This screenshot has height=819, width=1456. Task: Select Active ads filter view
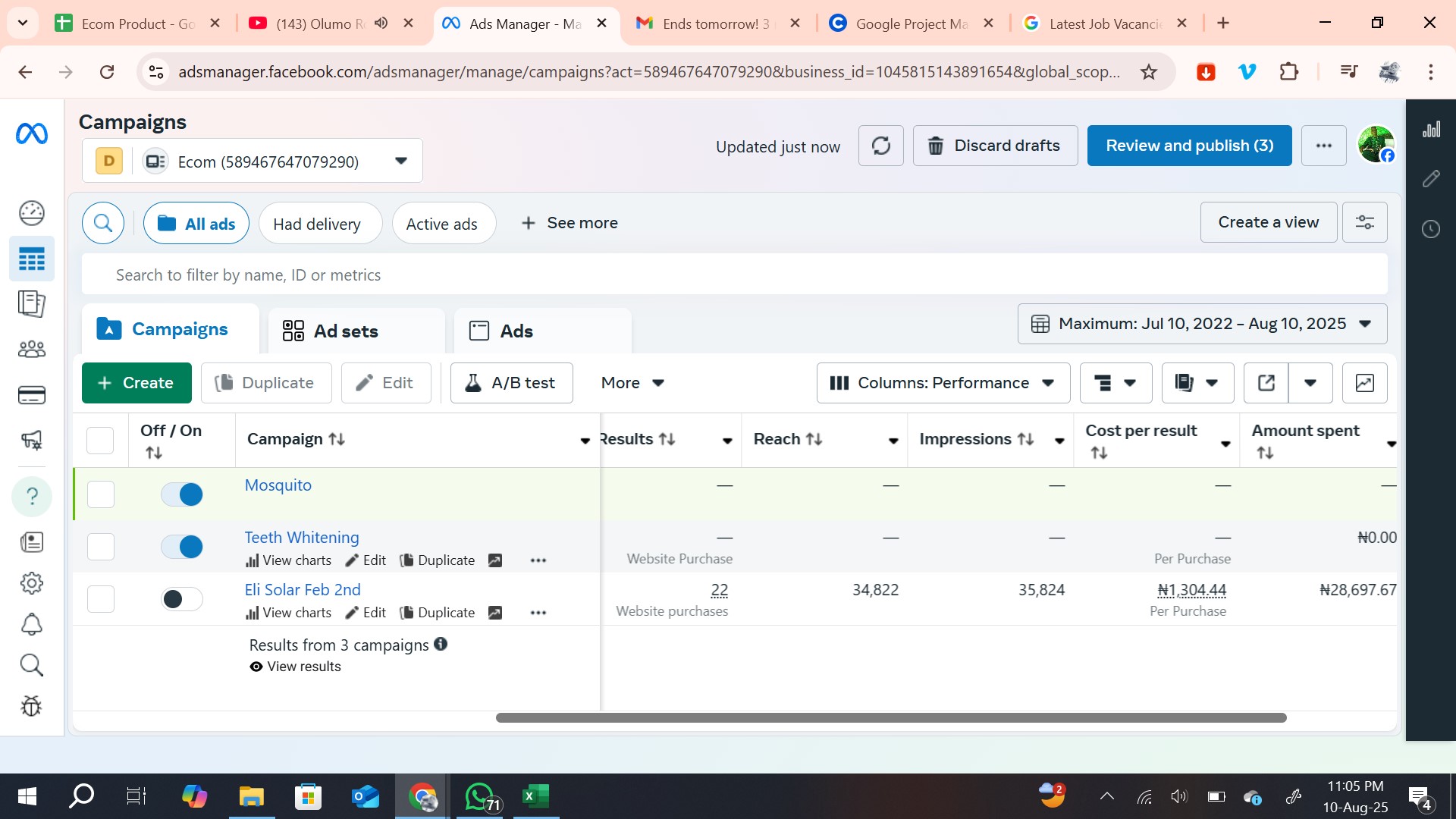click(444, 224)
